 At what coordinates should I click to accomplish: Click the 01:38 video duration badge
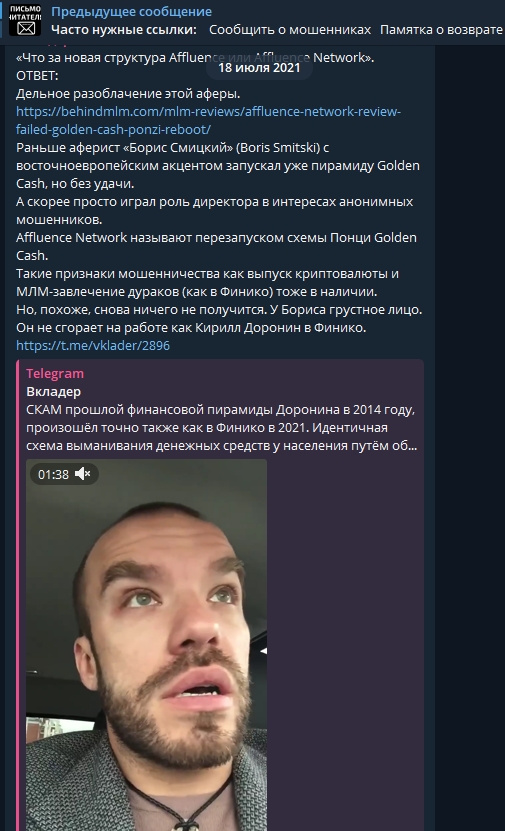click(54, 474)
